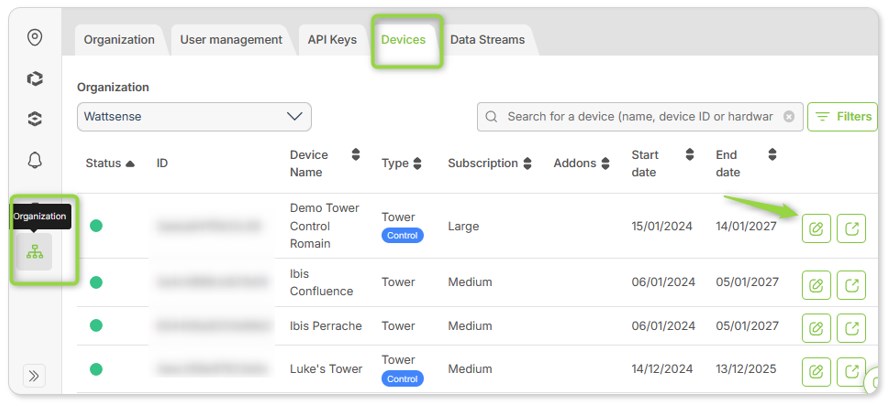The height and width of the screenshot is (407, 890).
Task: Expand the sidebar with double chevron
Action: point(34,376)
